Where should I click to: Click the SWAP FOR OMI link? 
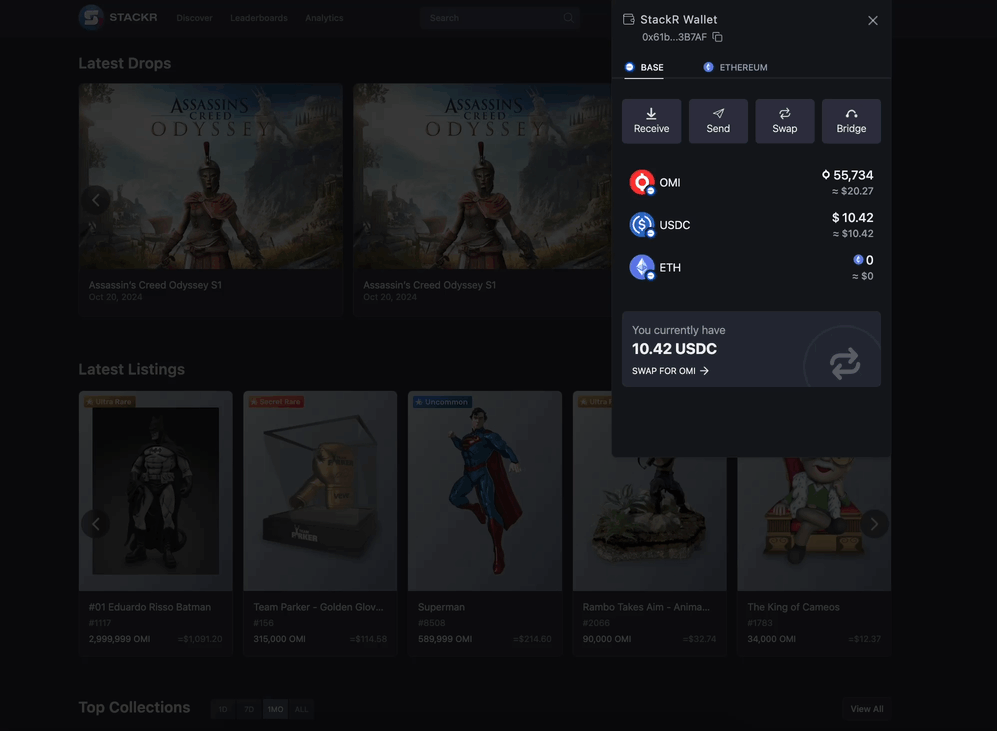tap(670, 371)
